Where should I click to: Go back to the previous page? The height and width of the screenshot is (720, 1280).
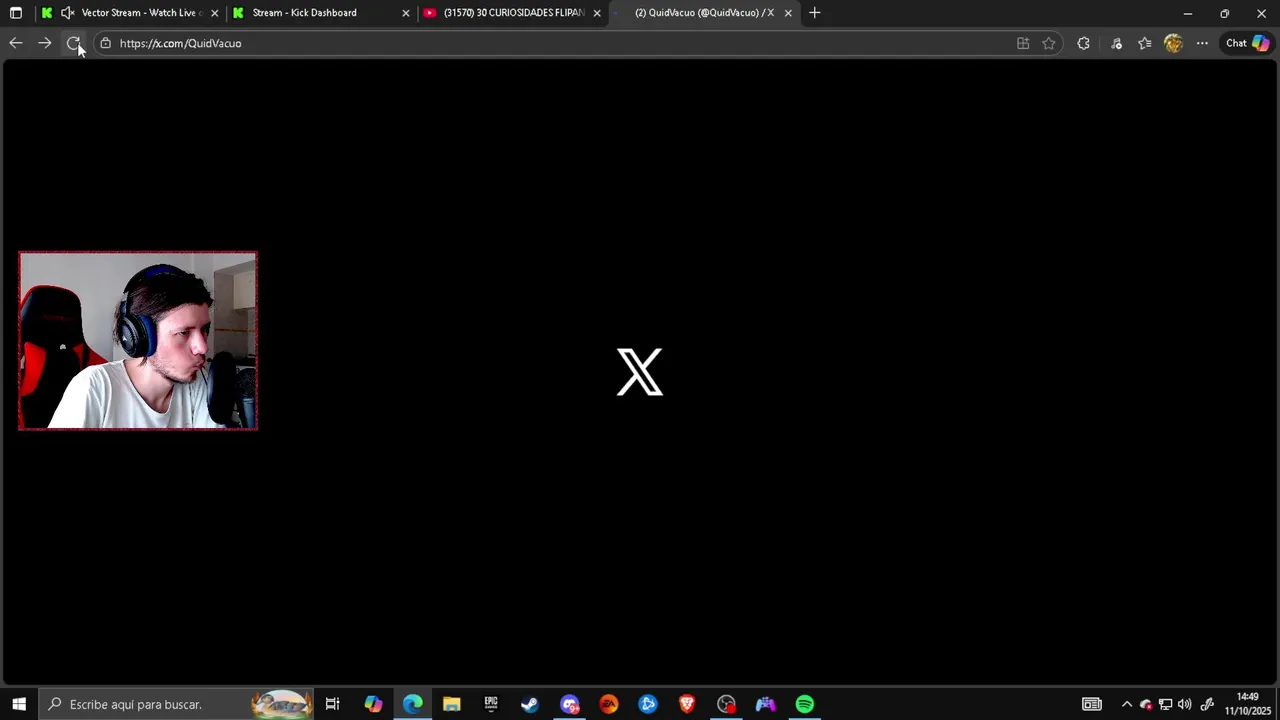pyautogui.click(x=16, y=43)
